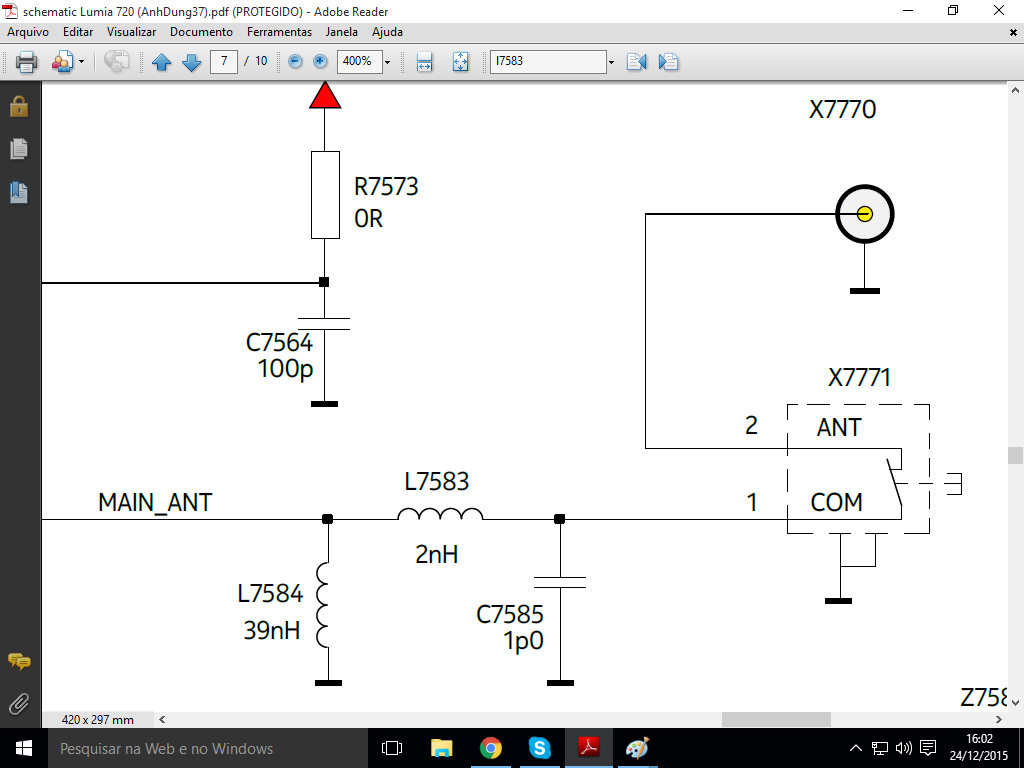This screenshot has height=768, width=1024.
Task: Open the zoom level dropdown arrow
Action: (x=387, y=62)
